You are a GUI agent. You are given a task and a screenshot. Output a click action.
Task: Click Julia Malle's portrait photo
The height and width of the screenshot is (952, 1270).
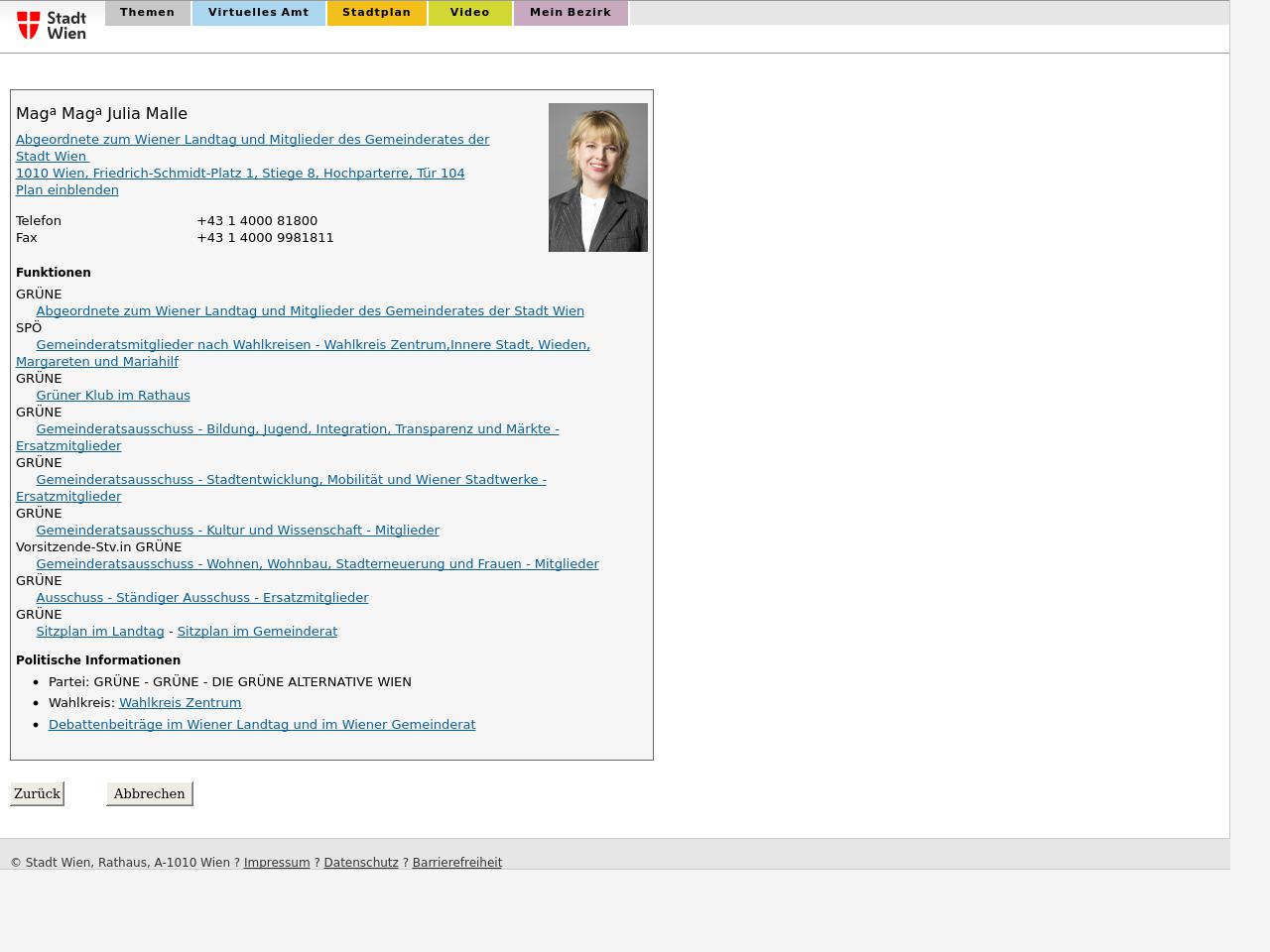coord(597,178)
